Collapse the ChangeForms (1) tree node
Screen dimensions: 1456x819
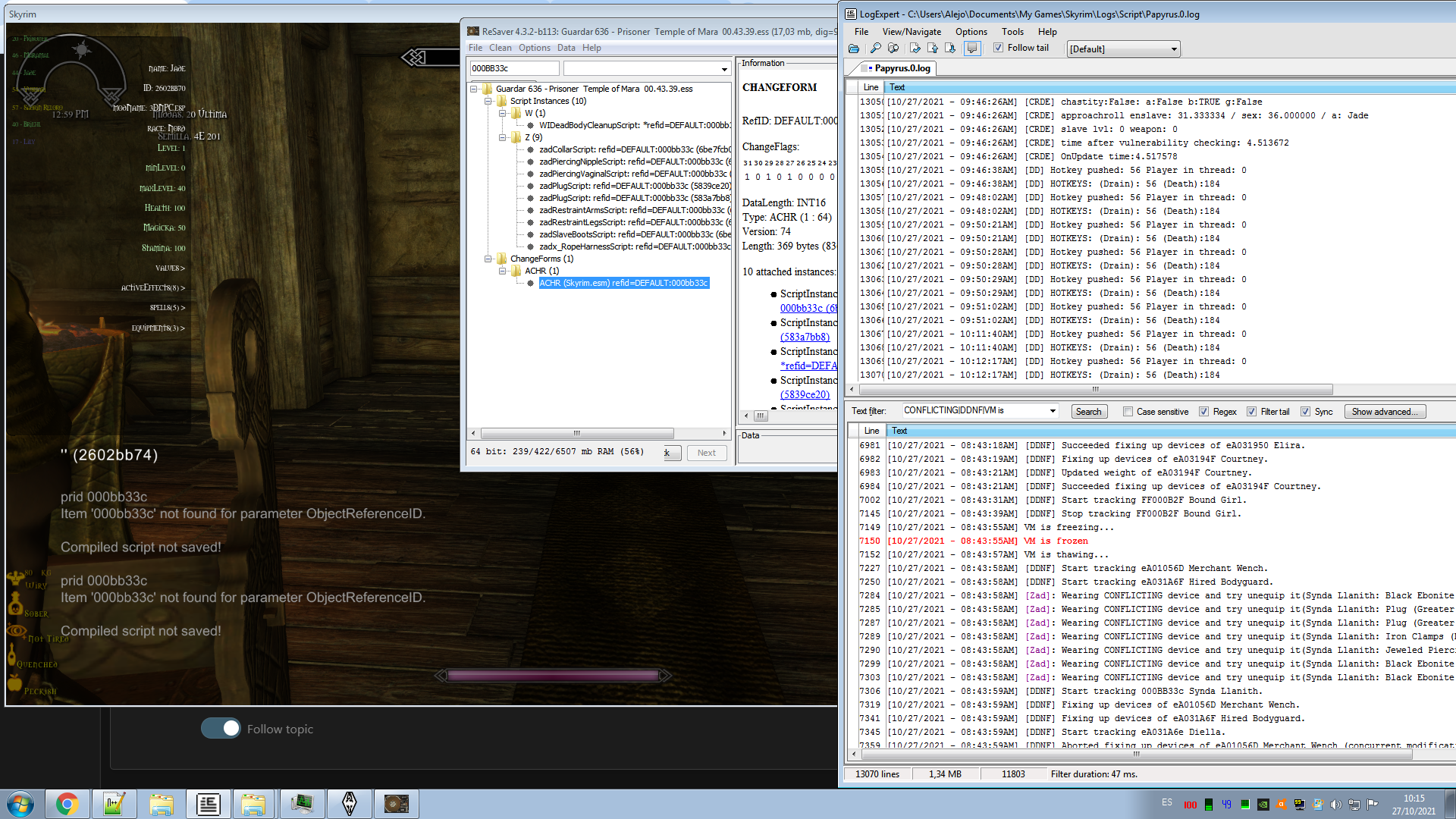(x=488, y=259)
